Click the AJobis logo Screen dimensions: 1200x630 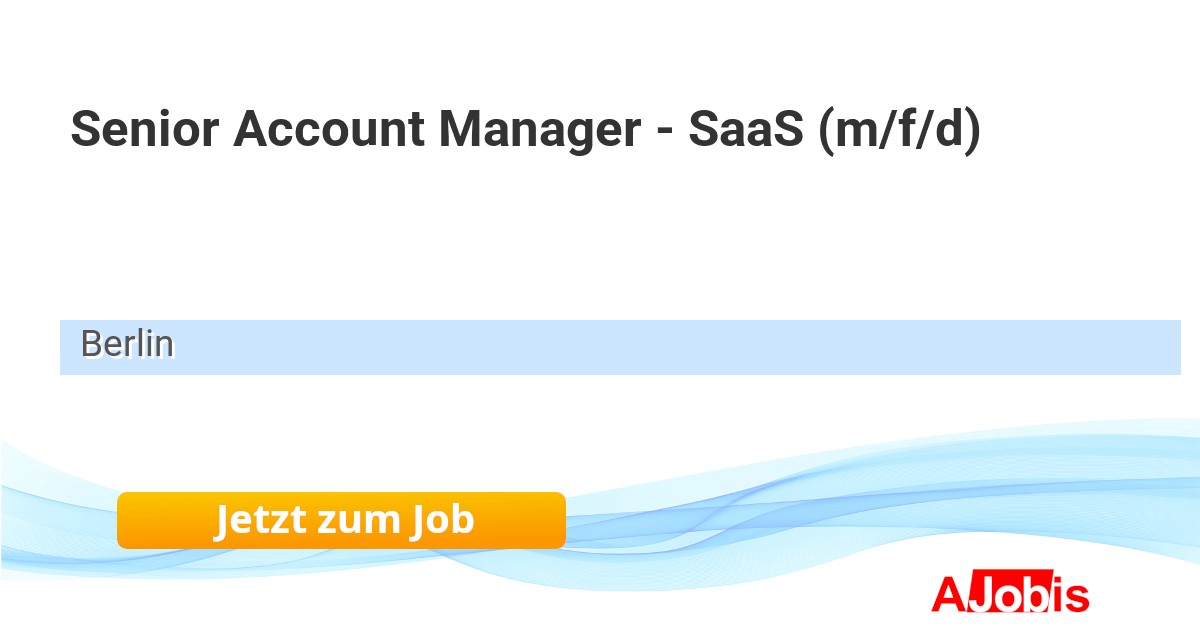coord(1010,595)
